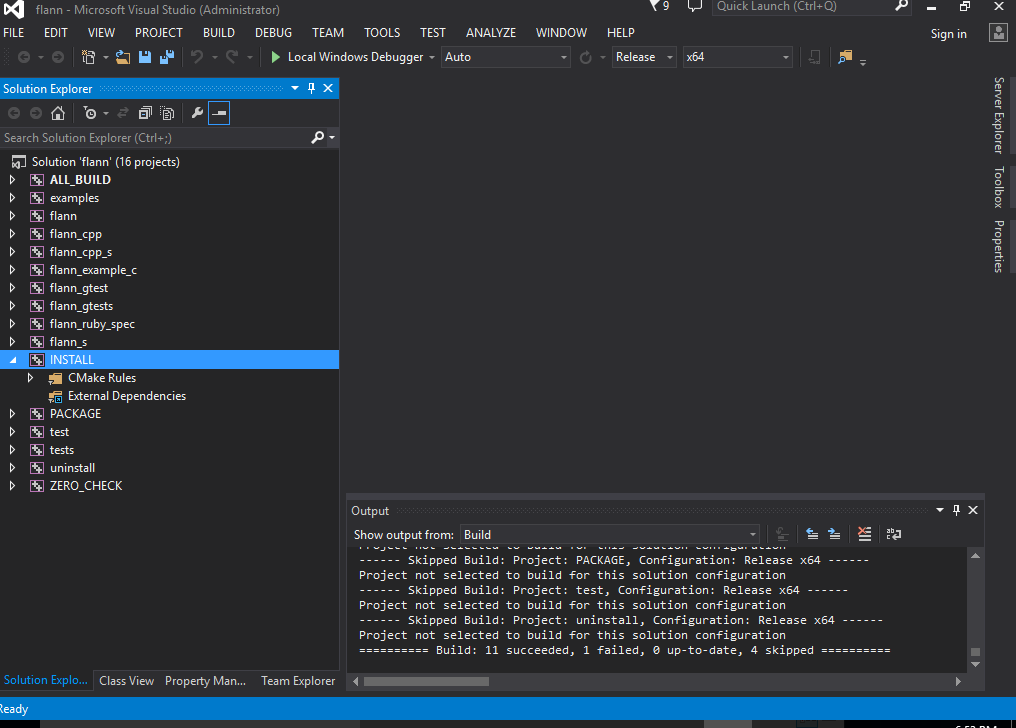This screenshot has width=1016, height=728.
Task: Open the FILE menu
Action: tap(14, 32)
